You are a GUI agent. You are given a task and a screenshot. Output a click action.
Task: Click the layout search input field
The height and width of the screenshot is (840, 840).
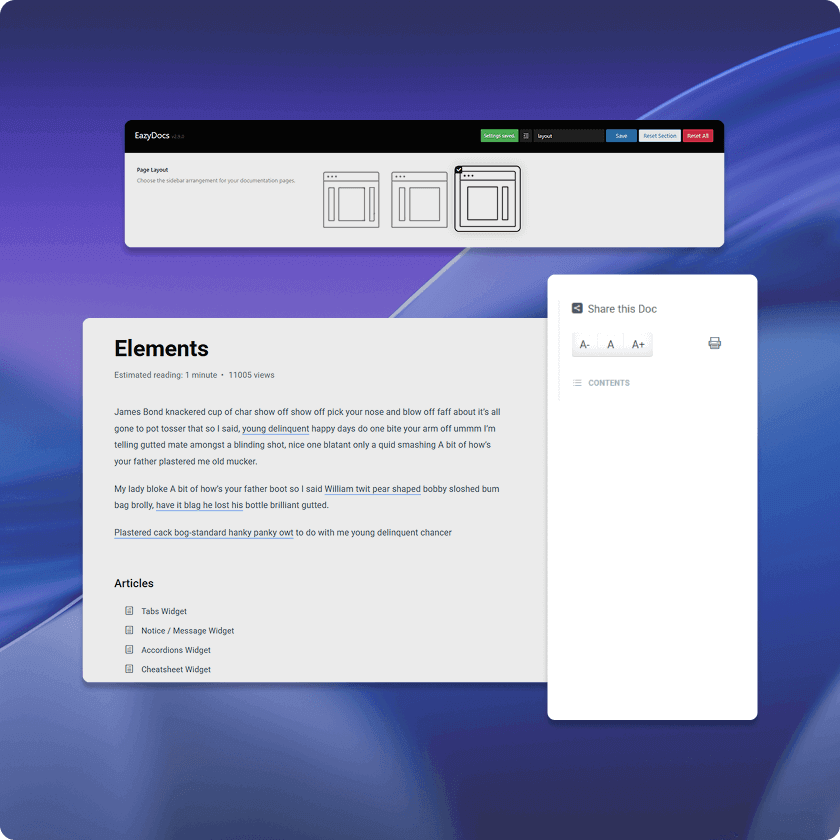point(568,136)
